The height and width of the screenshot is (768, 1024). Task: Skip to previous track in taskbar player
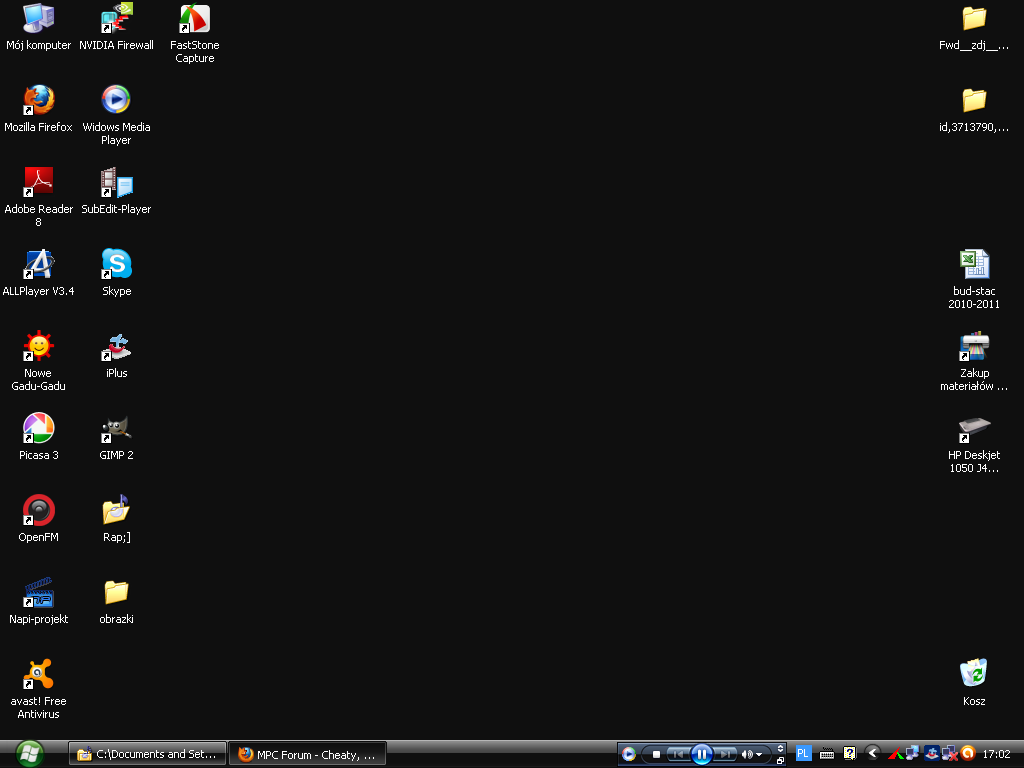pyautogui.click(x=679, y=754)
